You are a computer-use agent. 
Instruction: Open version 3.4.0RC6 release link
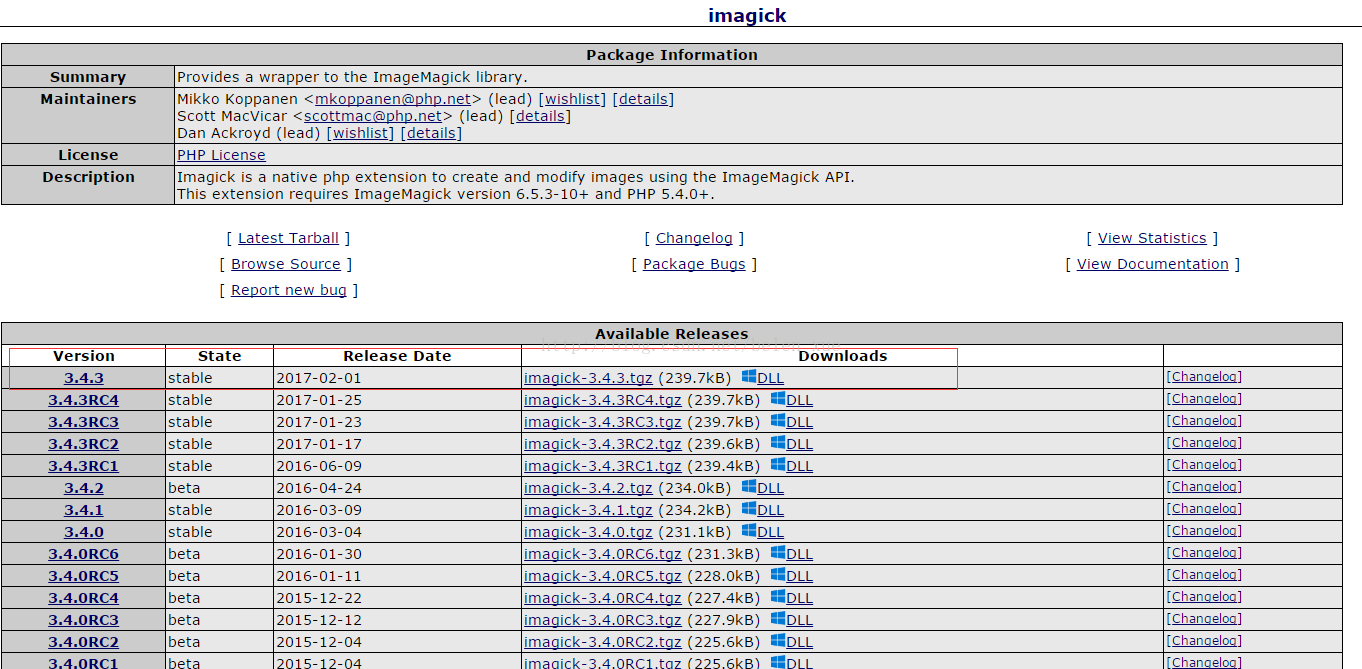[x=84, y=554]
